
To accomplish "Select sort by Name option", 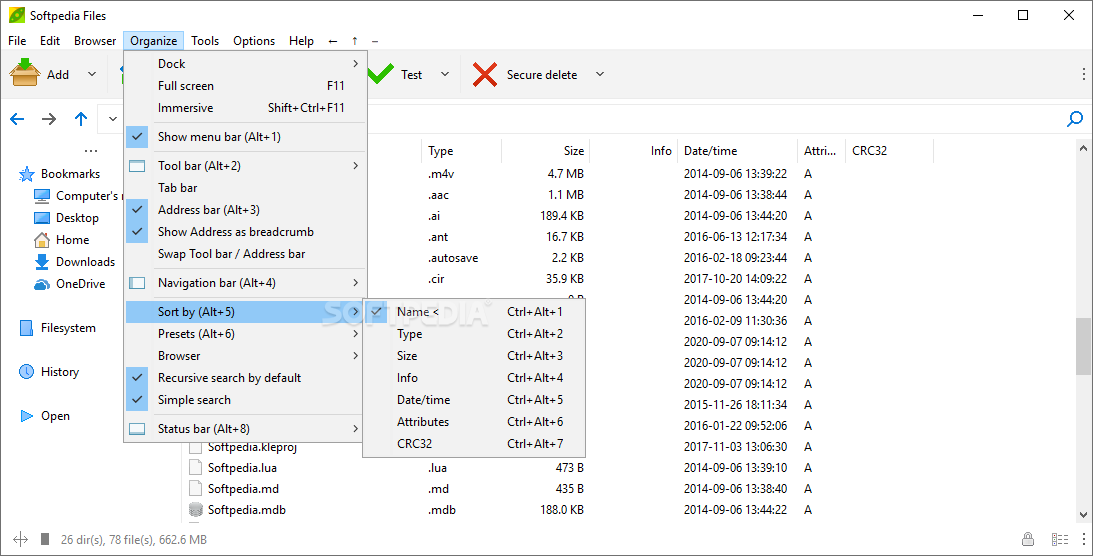I will pyautogui.click(x=474, y=311).
